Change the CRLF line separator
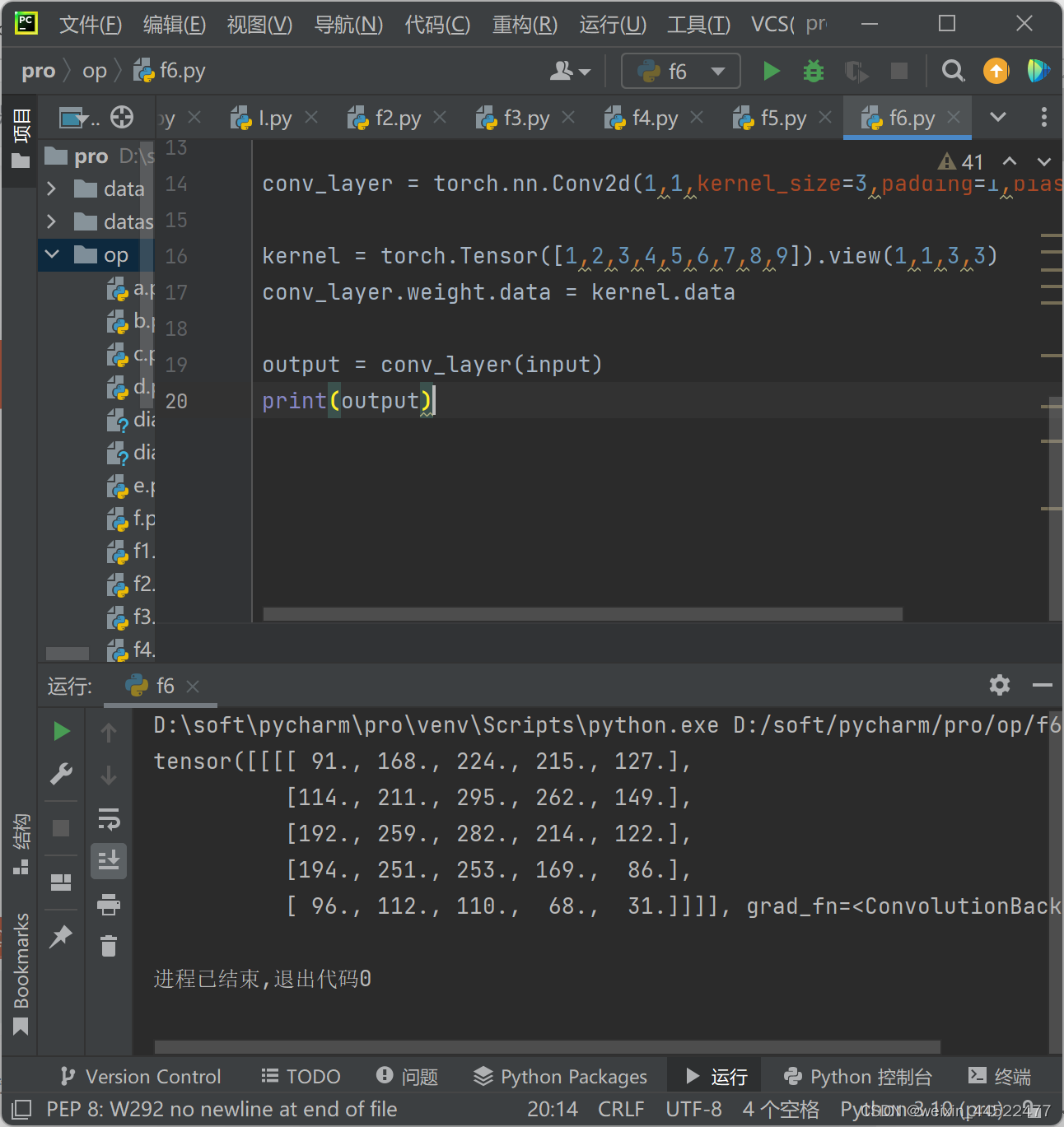The image size is (1064, 1127). pyautogui.click(x=621, y=1109)
